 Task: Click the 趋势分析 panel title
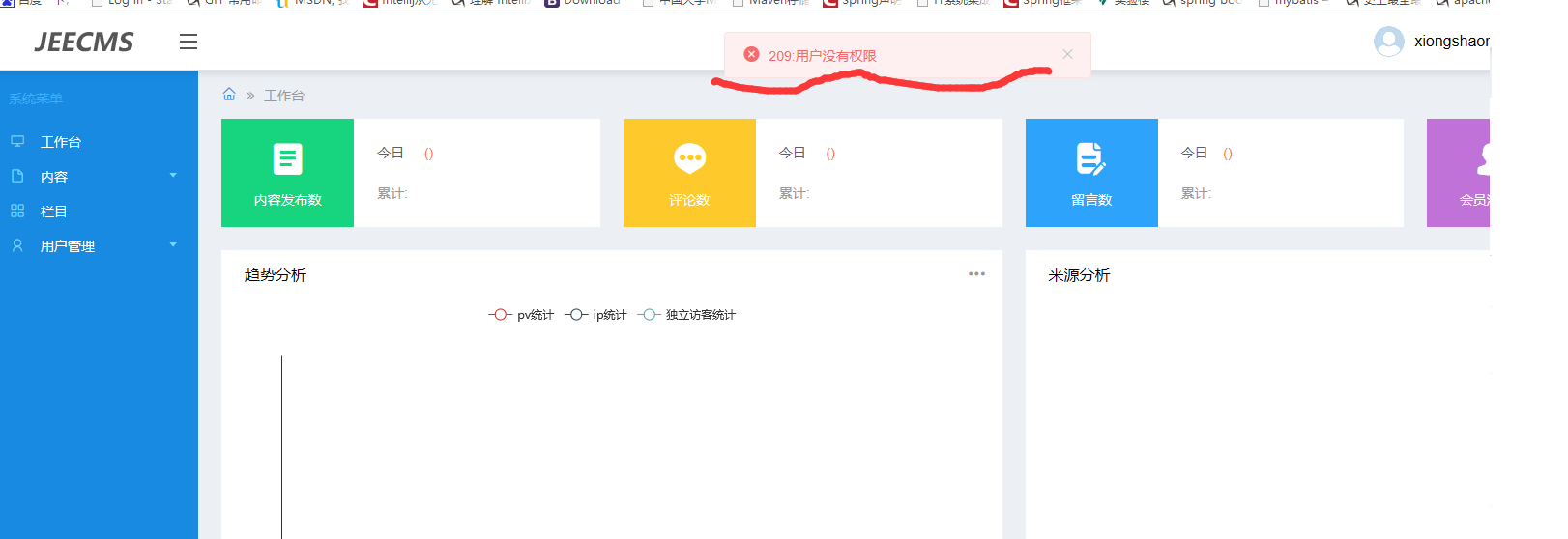click(276, 275)
